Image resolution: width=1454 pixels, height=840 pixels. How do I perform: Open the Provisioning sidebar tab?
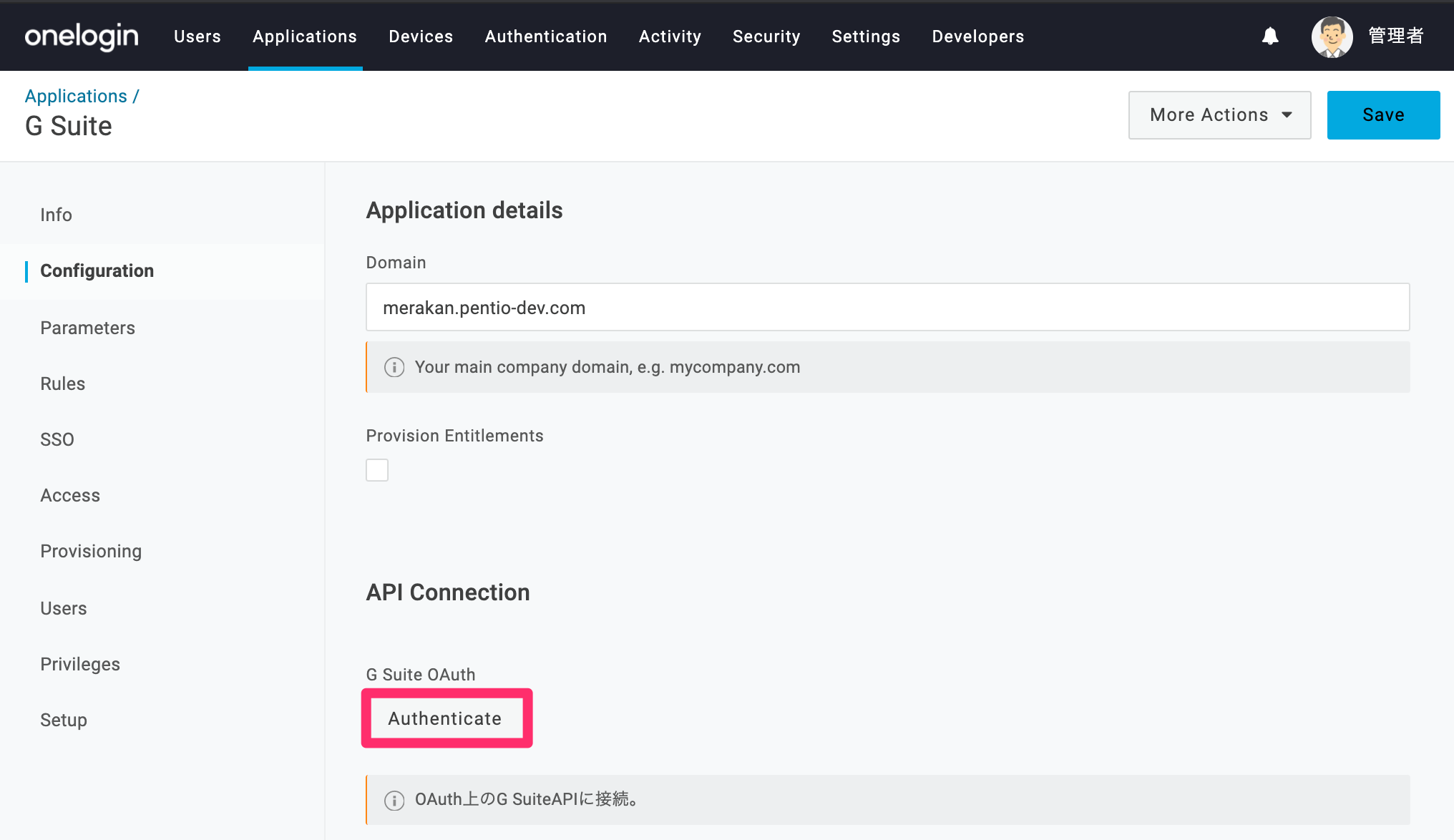91,551
